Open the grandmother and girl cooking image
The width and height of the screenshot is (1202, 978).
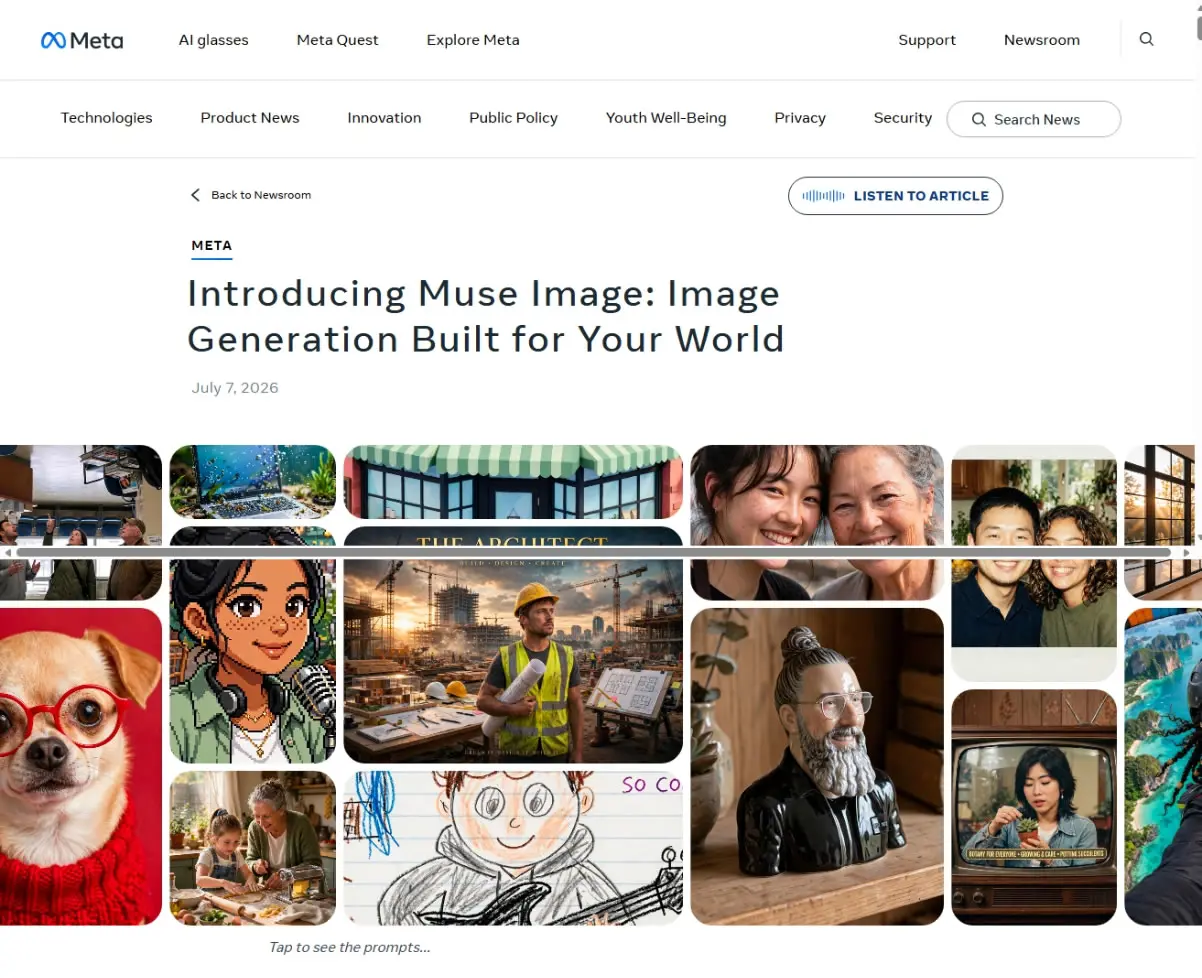coord(253,848)
